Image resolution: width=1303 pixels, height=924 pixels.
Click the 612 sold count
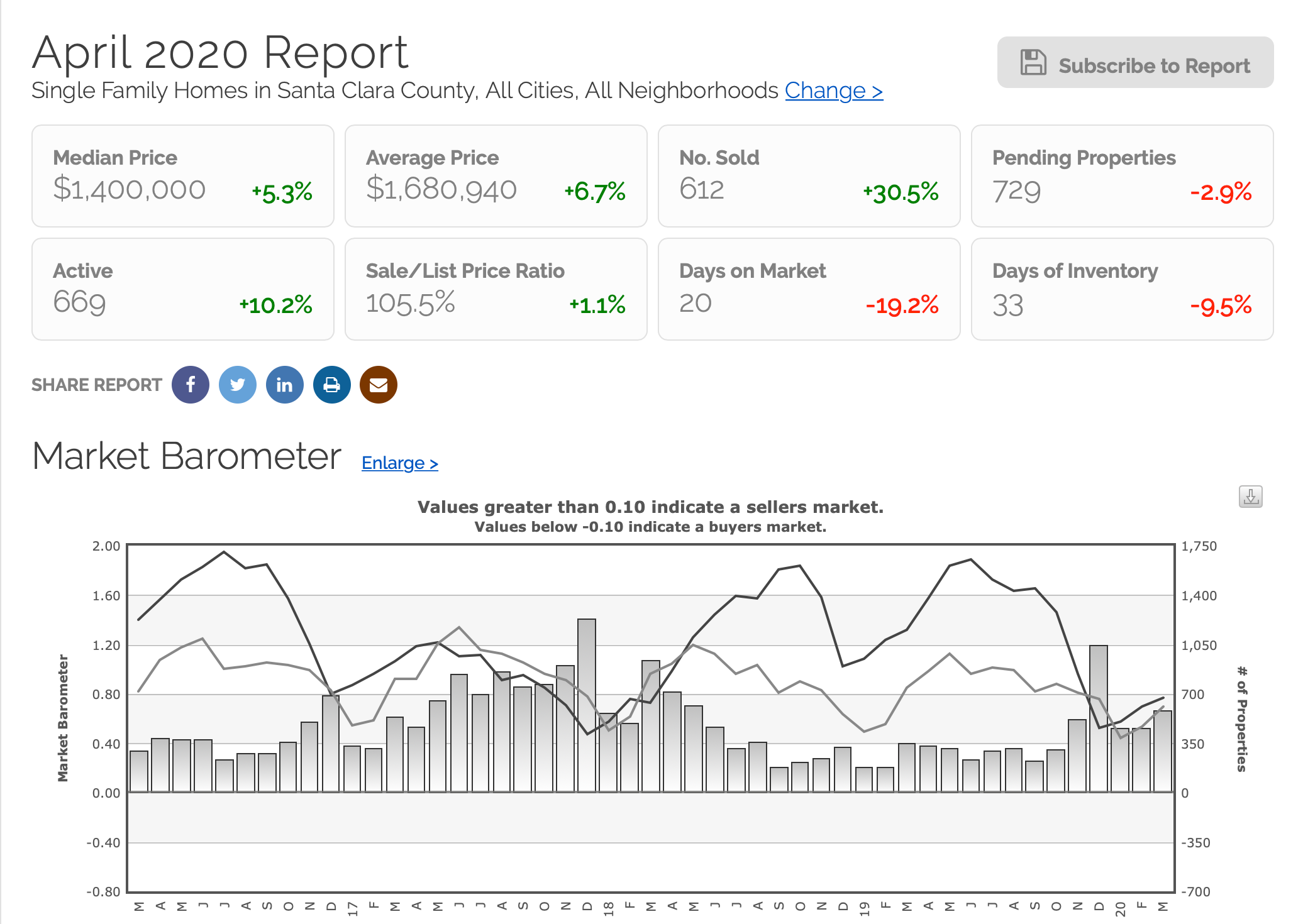point(702,189)
